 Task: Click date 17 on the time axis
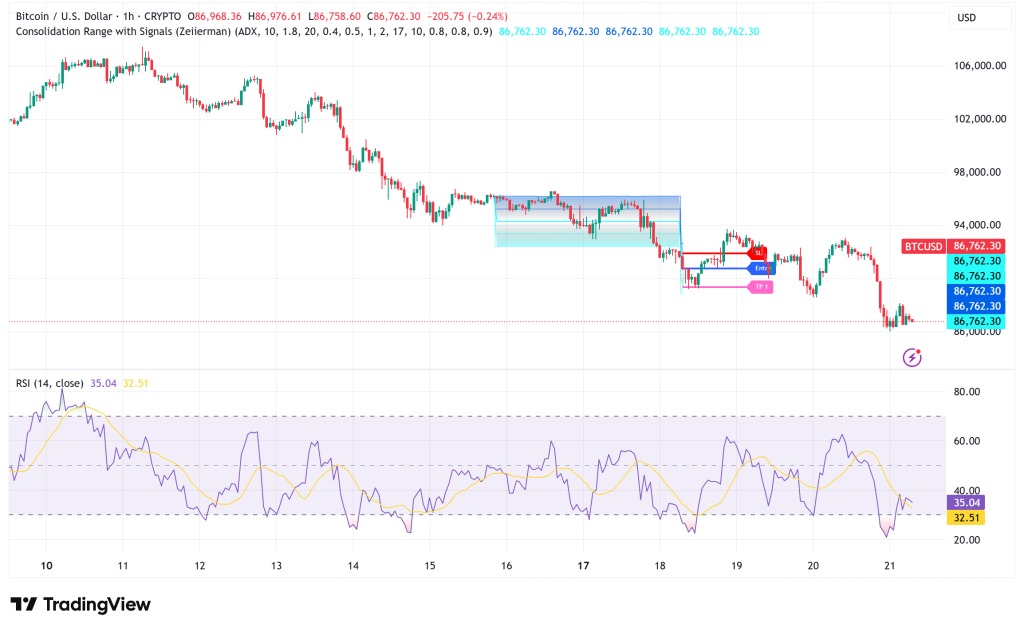point(583,565)
